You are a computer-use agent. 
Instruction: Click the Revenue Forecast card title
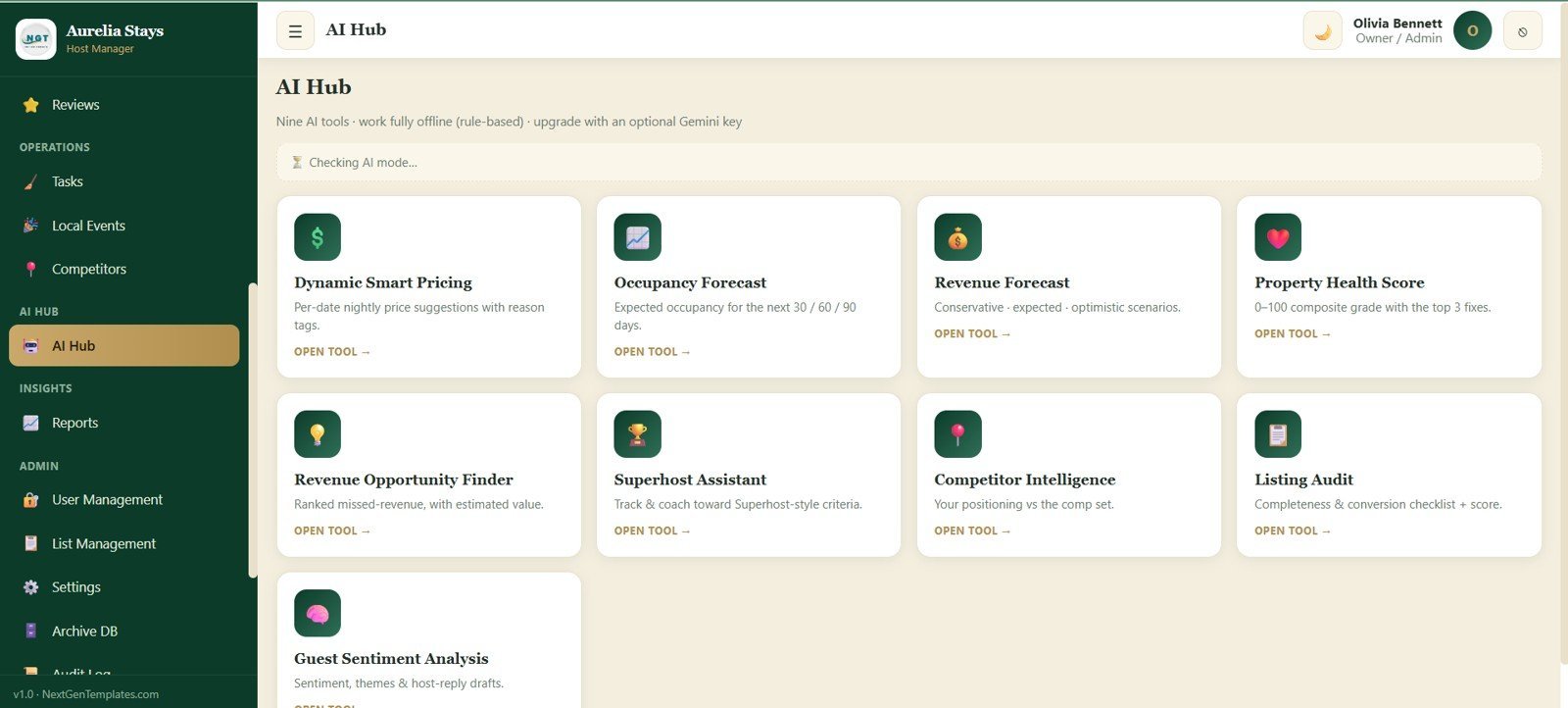pyautogui.click(x=1002, y=282)
